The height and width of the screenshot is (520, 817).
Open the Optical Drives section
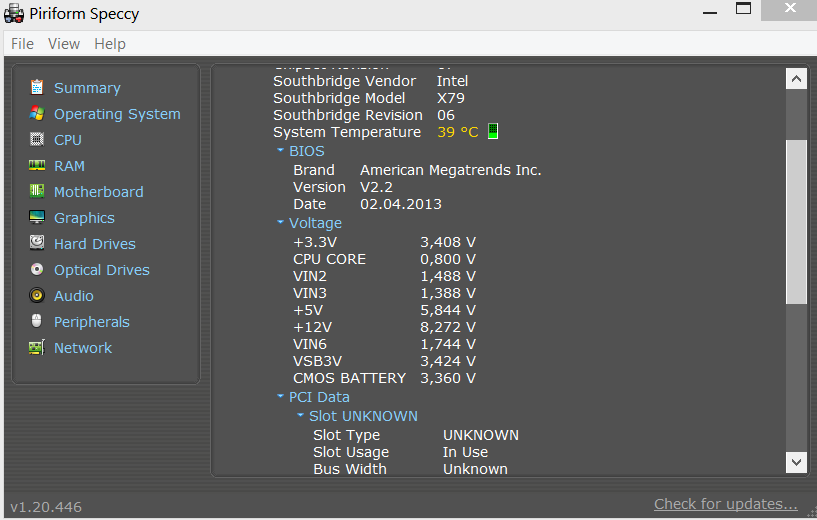click(x=102, y=270)
